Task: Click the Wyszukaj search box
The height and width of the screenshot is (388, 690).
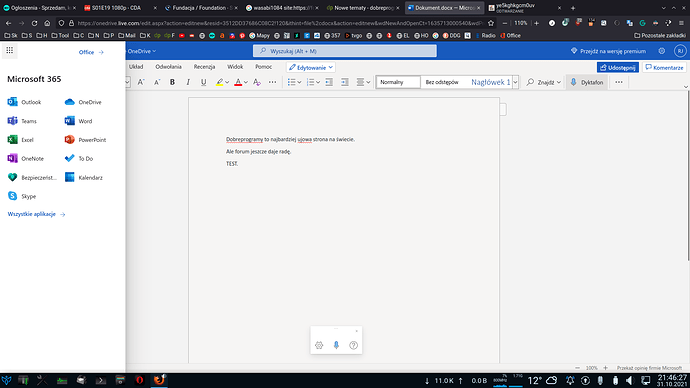Action: (x=345, y=51)
